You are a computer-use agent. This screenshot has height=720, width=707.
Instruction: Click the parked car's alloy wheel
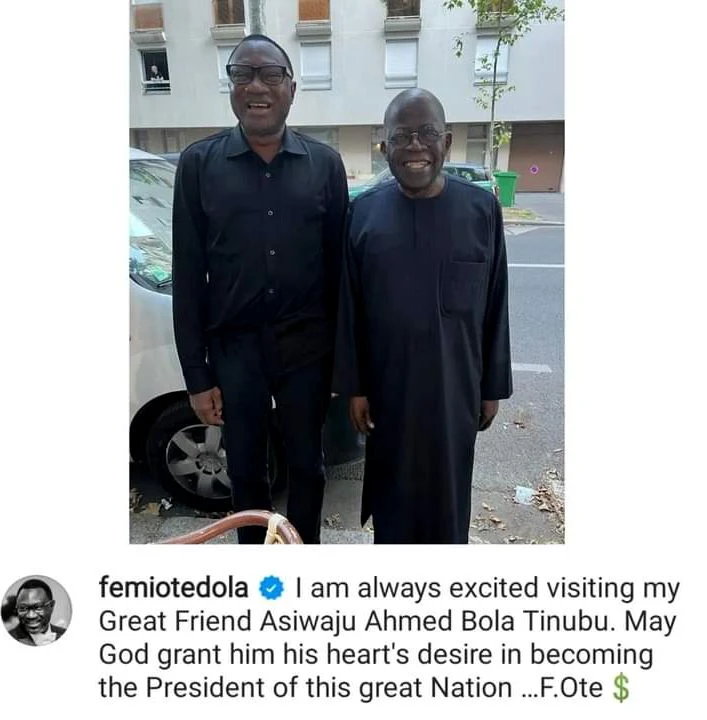[197, 461]
